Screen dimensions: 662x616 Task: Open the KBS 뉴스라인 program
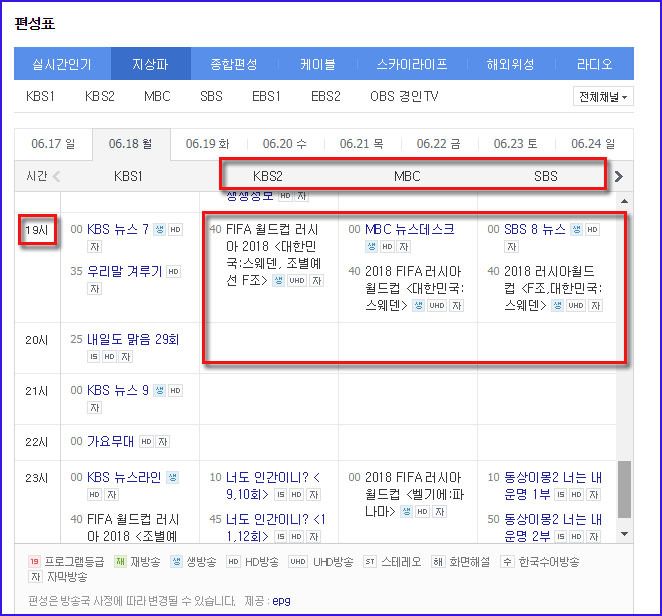click(x=124, y=478)
